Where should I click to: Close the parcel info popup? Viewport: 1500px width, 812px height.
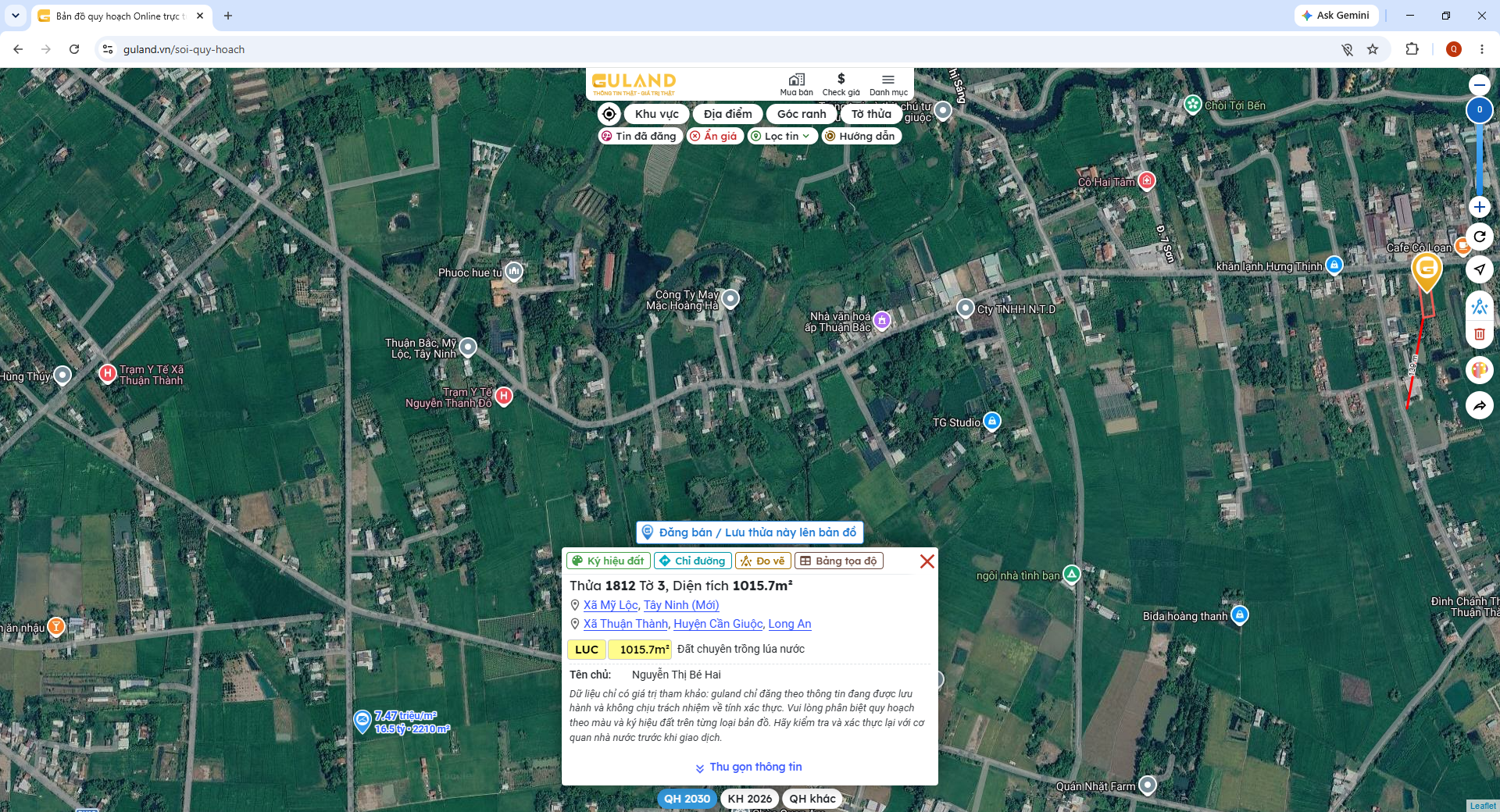[x=927, y=561]
